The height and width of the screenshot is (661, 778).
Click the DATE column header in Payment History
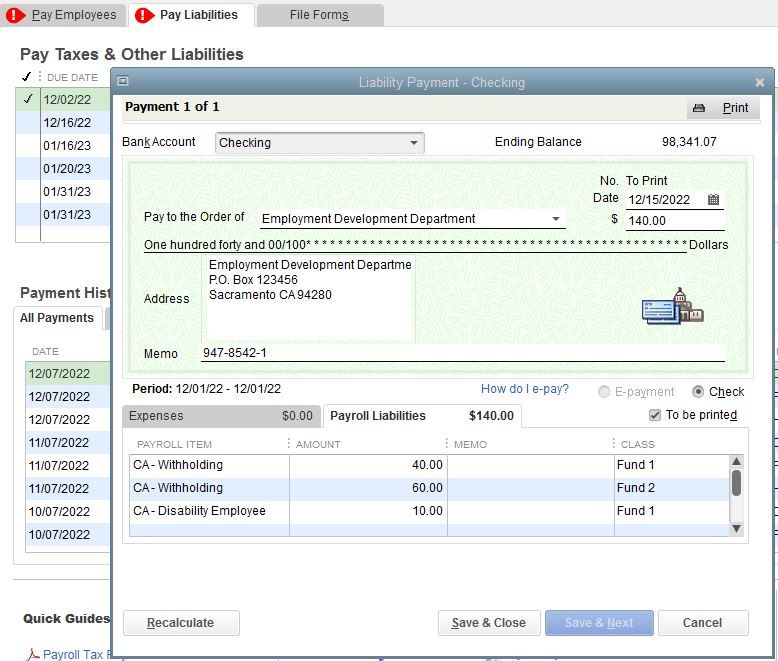tap(45, 351)
